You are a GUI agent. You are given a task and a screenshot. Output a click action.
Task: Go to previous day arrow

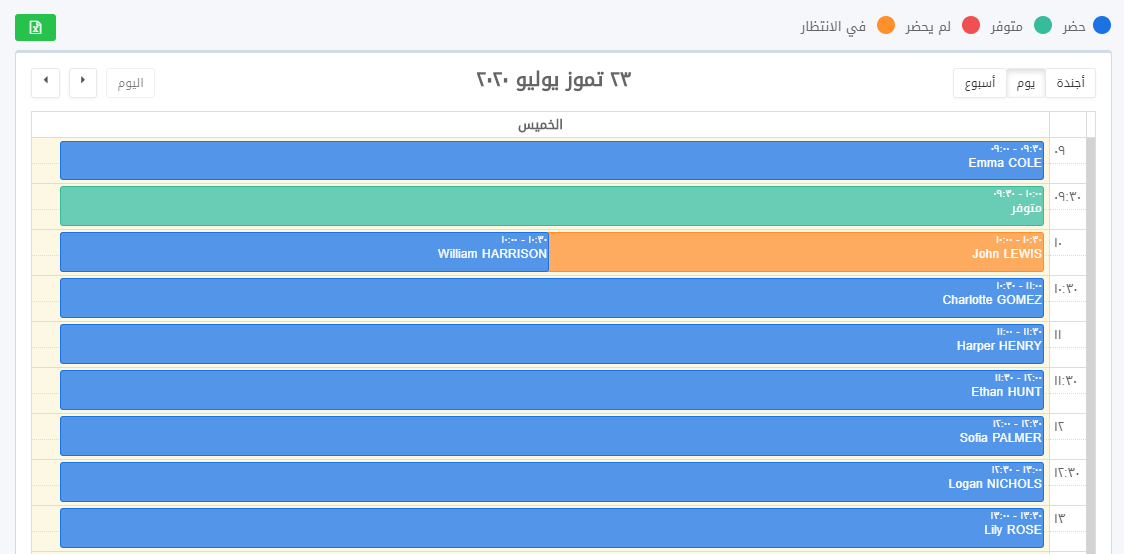[x=83, y=82]
